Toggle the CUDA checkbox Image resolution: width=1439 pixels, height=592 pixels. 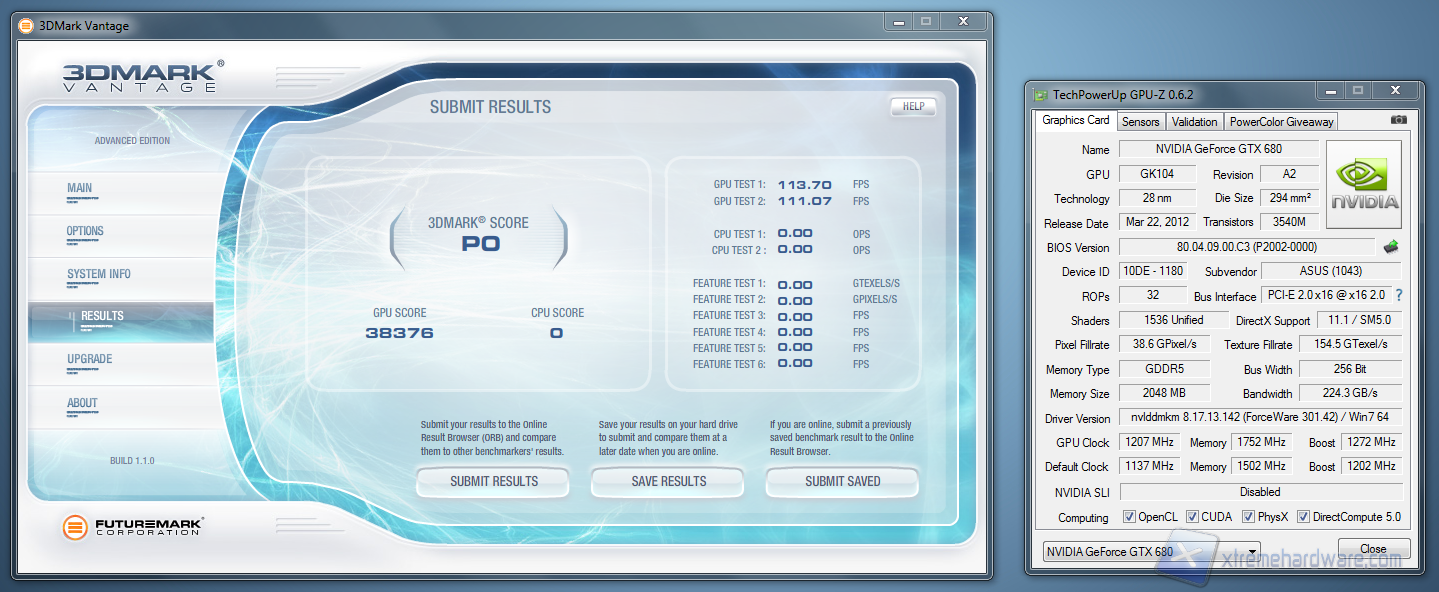coord(1192,517)
